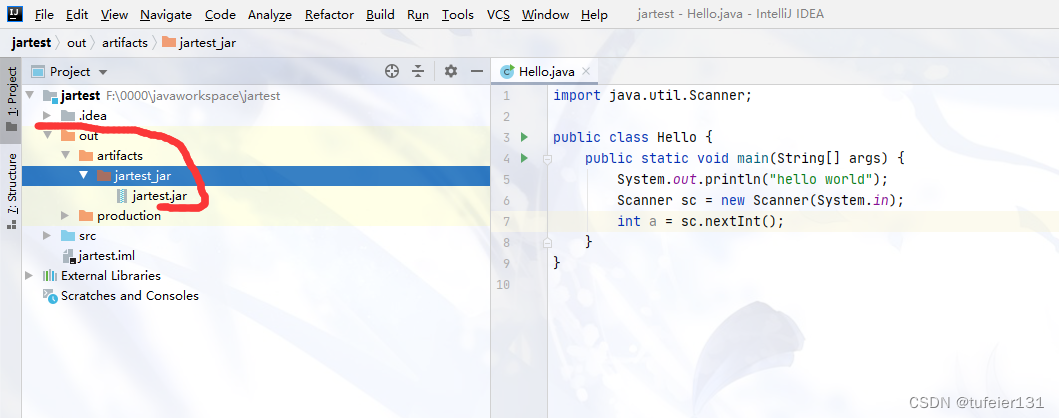
Task: Click fold end marker at line 8
Action: coord(547,242)
